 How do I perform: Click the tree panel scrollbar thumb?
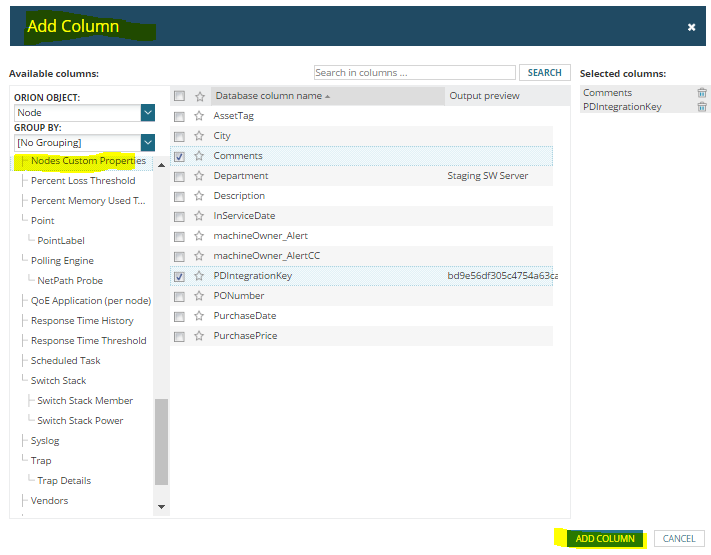tap(161, 442)
